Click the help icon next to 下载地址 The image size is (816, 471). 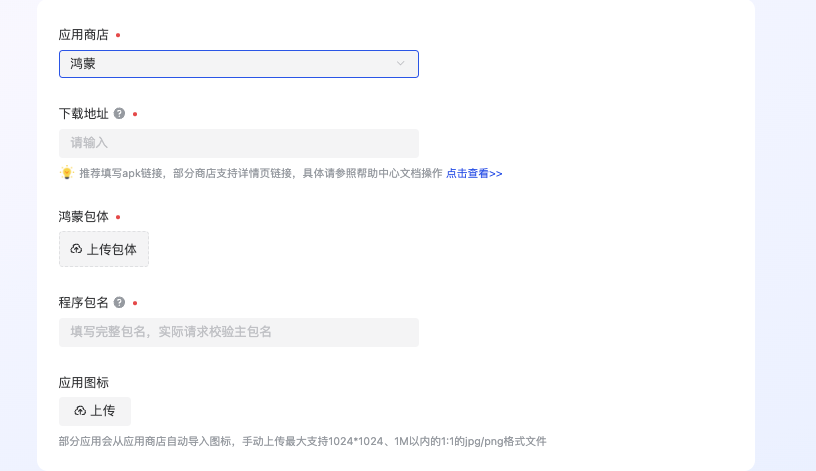(119, 113)
